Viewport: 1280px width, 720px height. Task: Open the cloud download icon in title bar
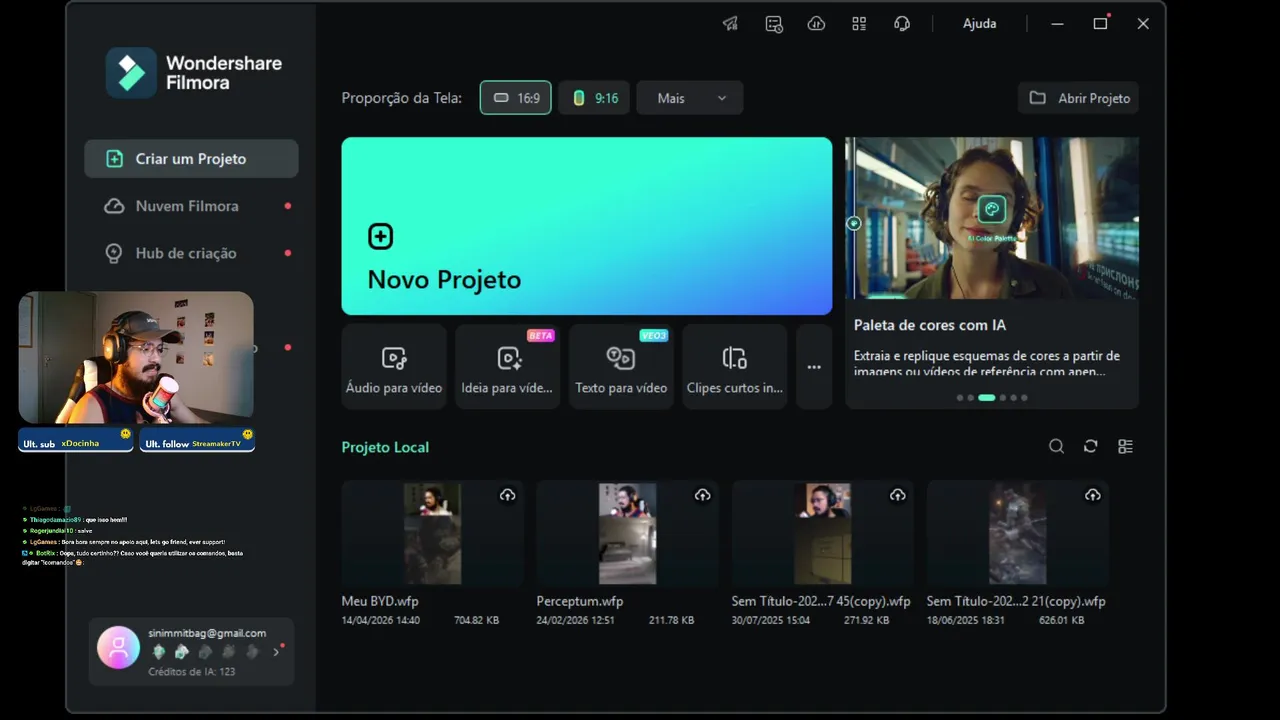pyautogui.click(x=816, y=24)
